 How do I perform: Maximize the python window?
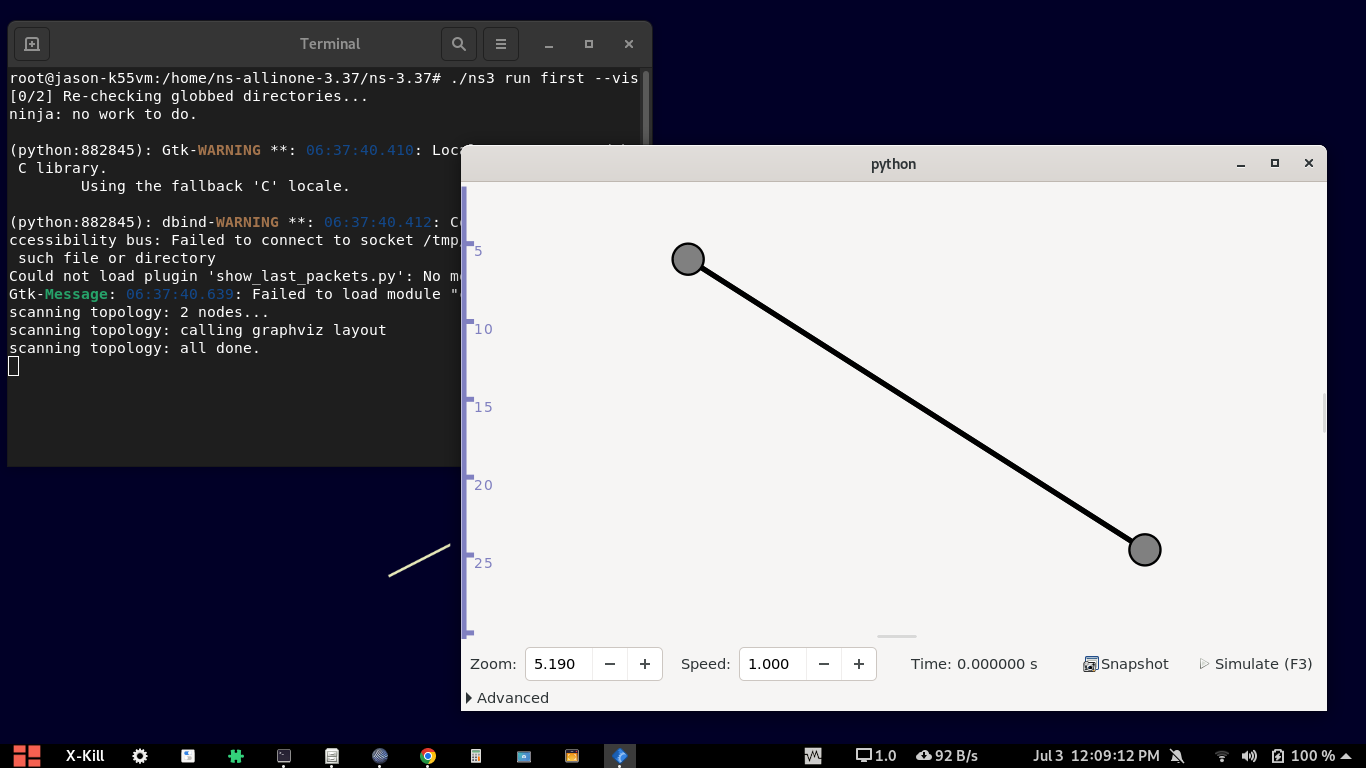[1274, 163]
